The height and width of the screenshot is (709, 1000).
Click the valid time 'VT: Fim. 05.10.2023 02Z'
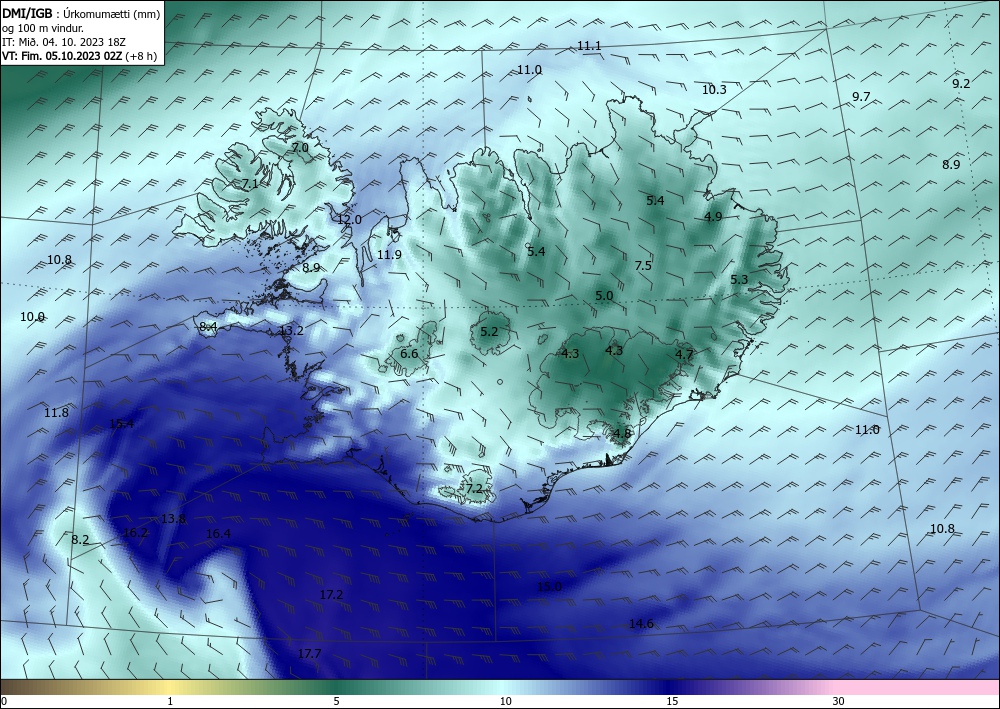(x=63, y=55)
